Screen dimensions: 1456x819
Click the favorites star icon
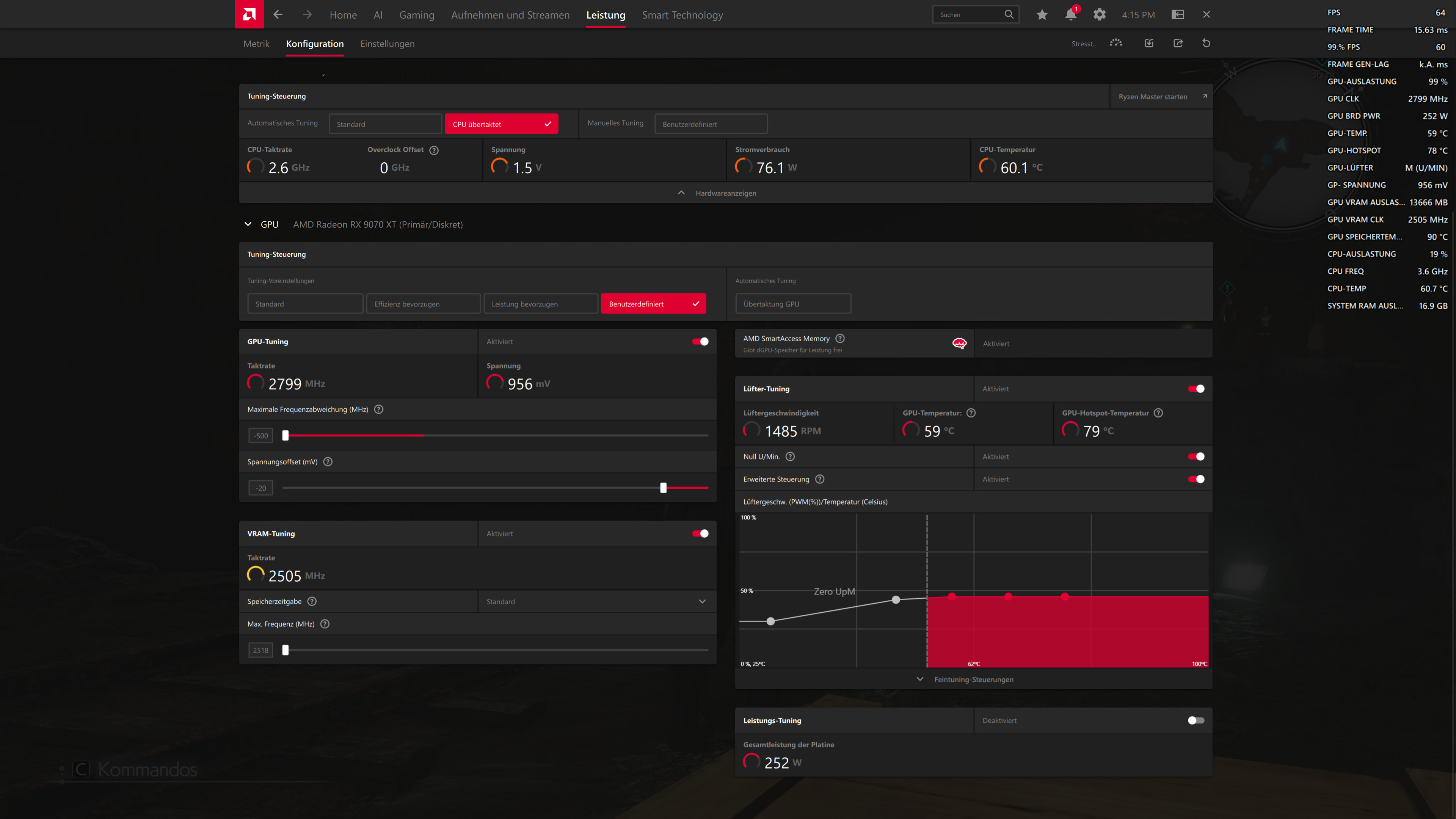click(1042, 14)
